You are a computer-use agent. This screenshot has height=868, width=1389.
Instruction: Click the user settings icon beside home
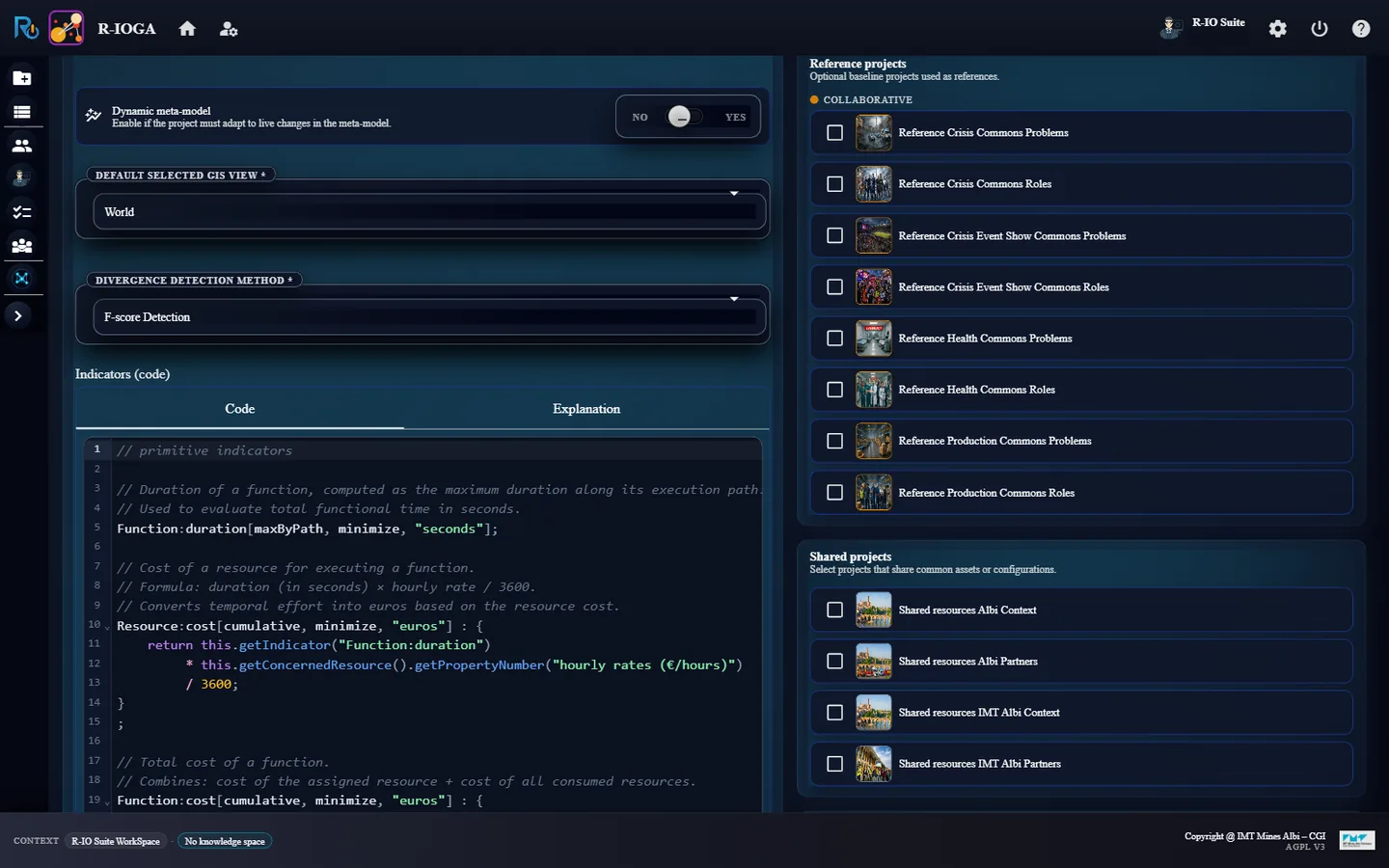pos(229,29)
